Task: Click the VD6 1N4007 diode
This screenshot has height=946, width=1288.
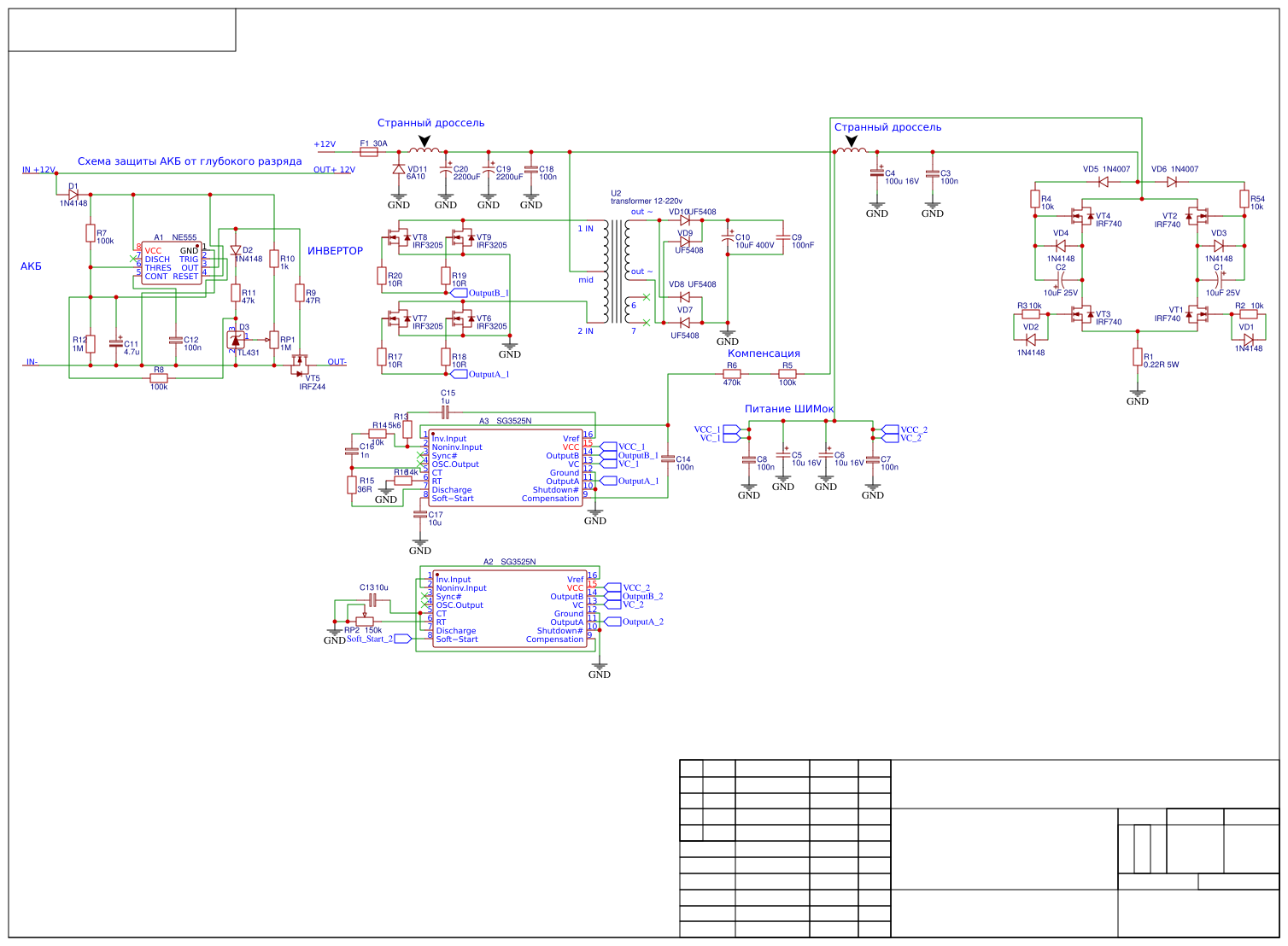Action: click(x=1172, y=182)
